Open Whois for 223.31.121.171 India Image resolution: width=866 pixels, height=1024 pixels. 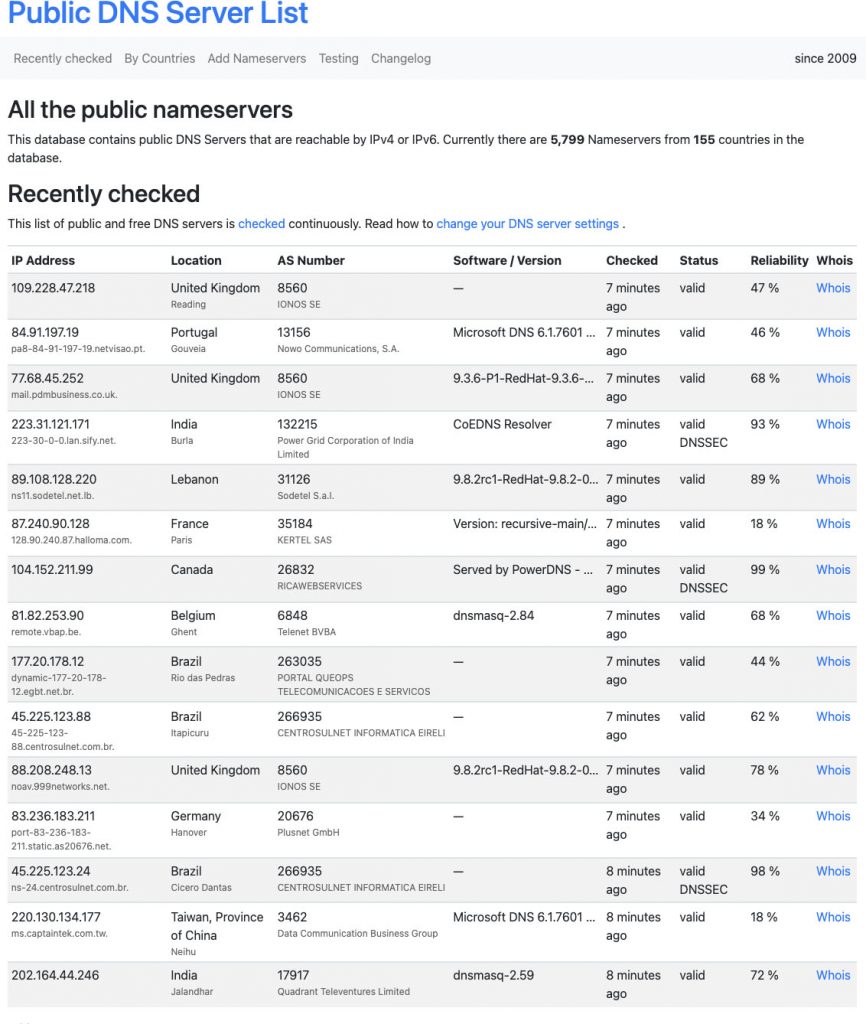coord(833,425)
